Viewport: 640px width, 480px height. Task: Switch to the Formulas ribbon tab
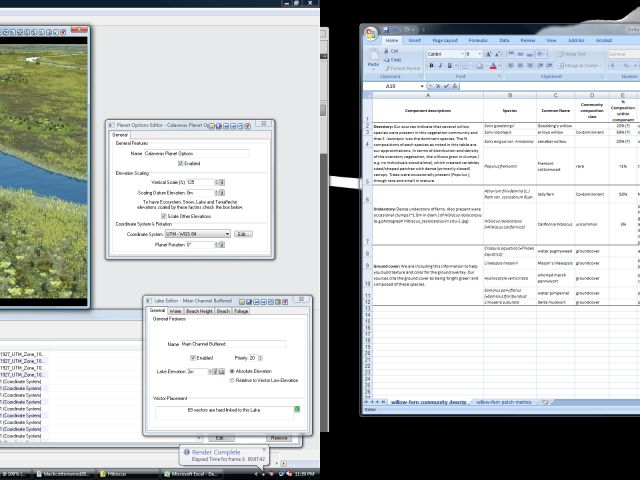(478, 40)
